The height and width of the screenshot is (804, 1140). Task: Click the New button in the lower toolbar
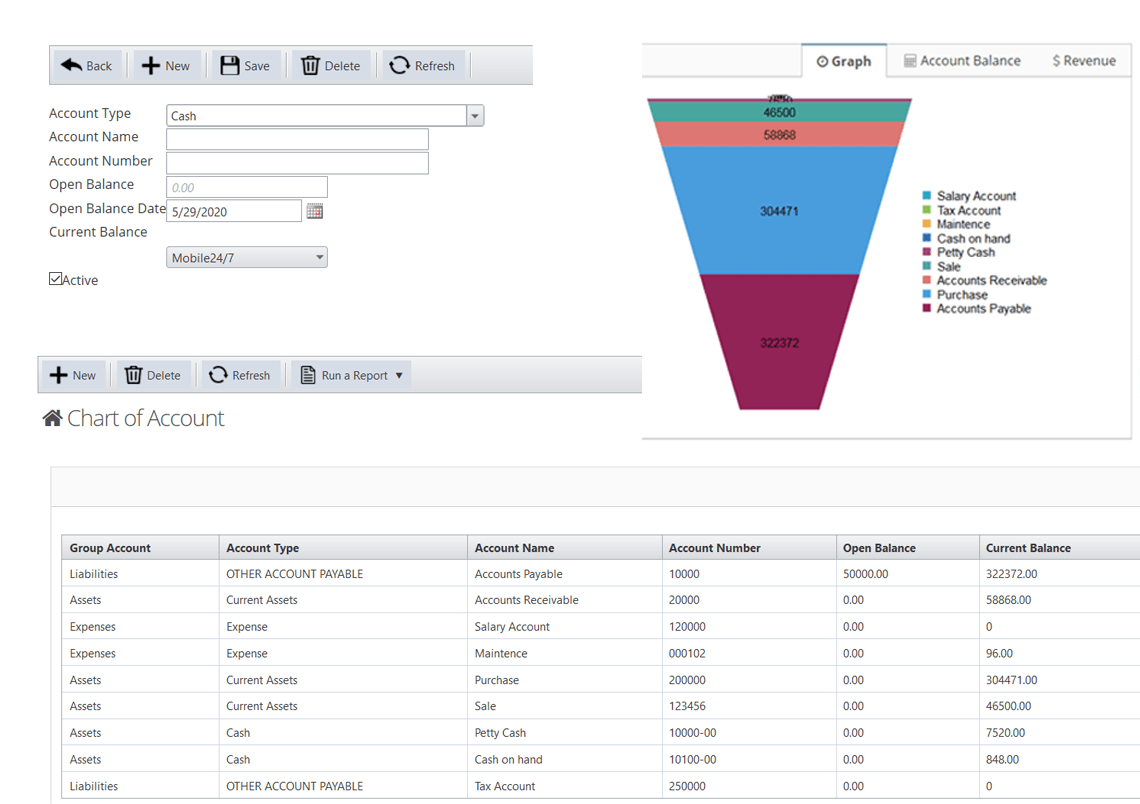73,374
